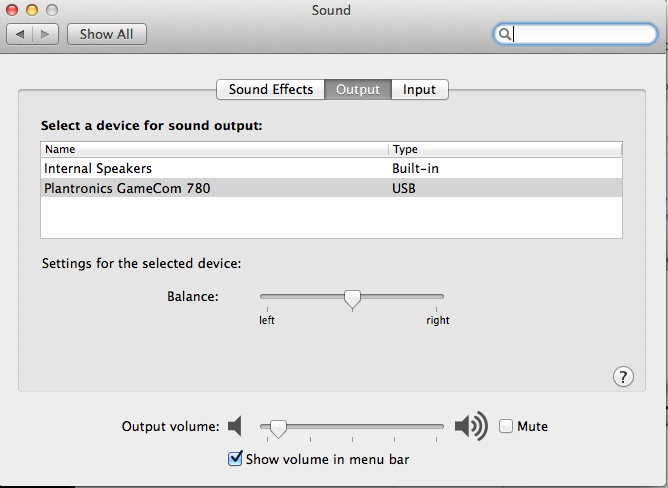Go back with the left arrow button
Viewport: 668px width, 488px height.
pos(20,34)
